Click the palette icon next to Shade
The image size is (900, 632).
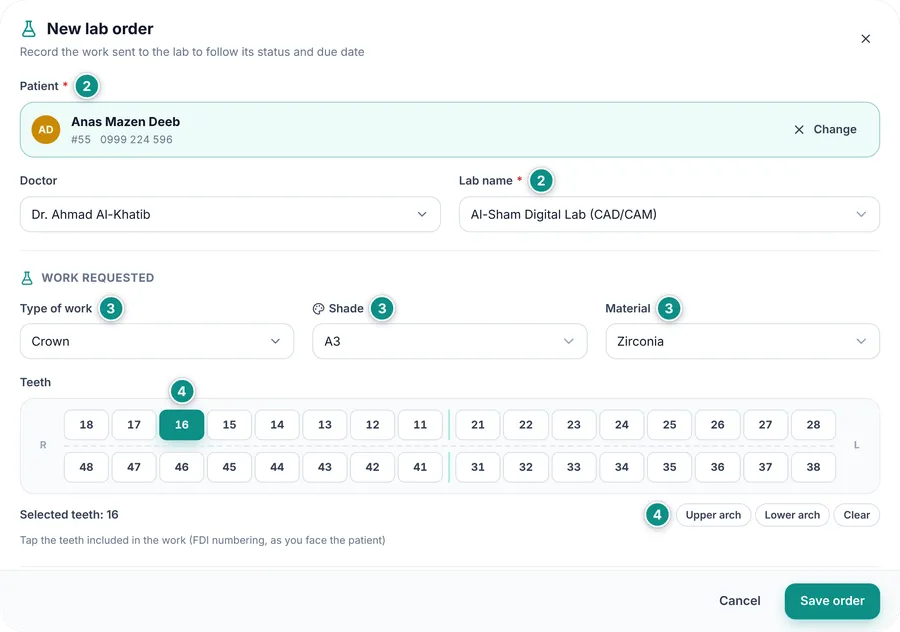point(318,309)
